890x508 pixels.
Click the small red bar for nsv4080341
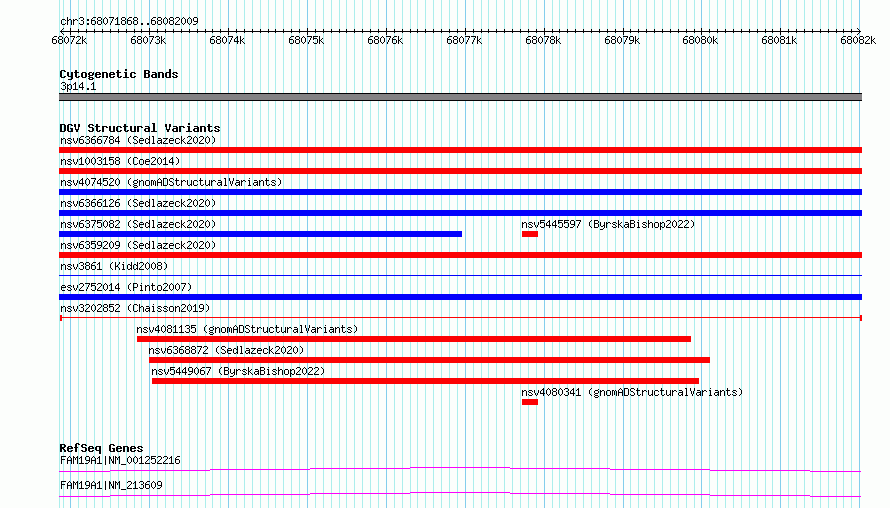tap(530, 402)
